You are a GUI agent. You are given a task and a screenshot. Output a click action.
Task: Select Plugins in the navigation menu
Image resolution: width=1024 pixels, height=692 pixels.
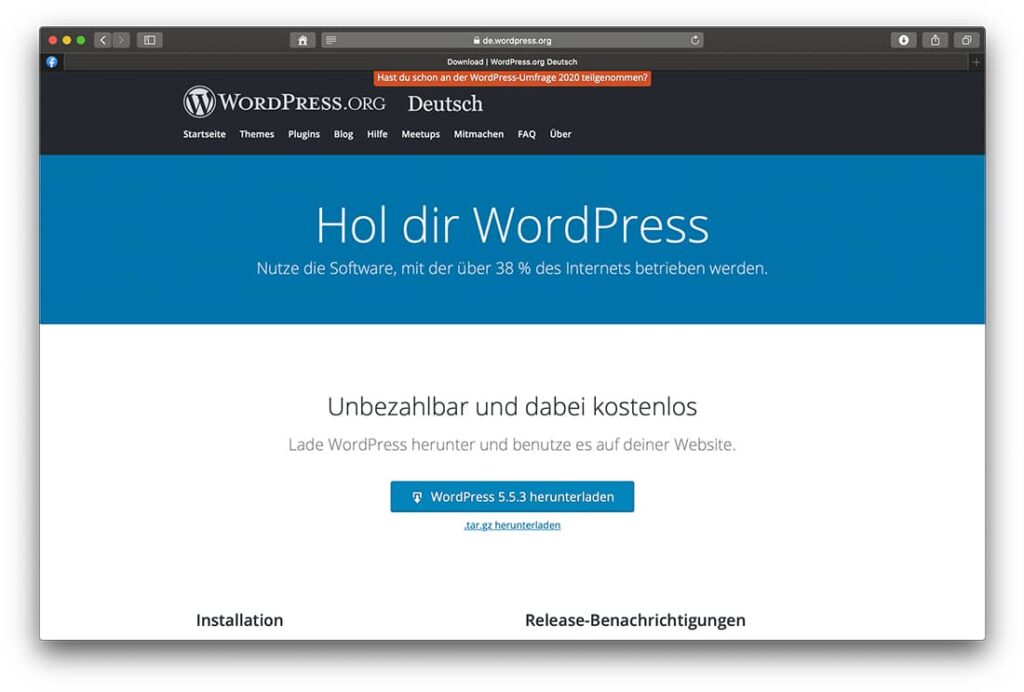(303, 134)
